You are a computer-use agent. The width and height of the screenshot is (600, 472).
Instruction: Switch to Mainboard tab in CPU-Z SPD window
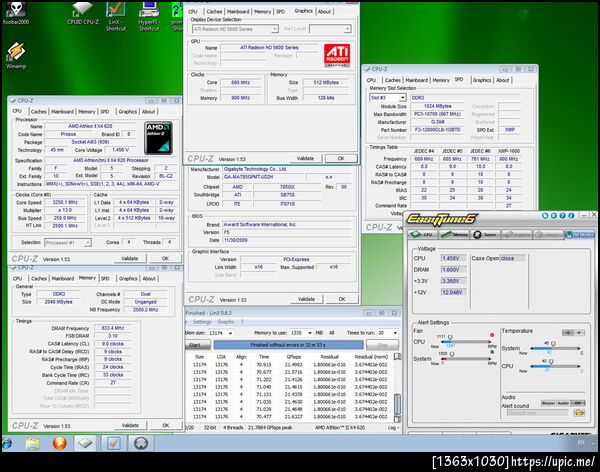coord(416,80)
